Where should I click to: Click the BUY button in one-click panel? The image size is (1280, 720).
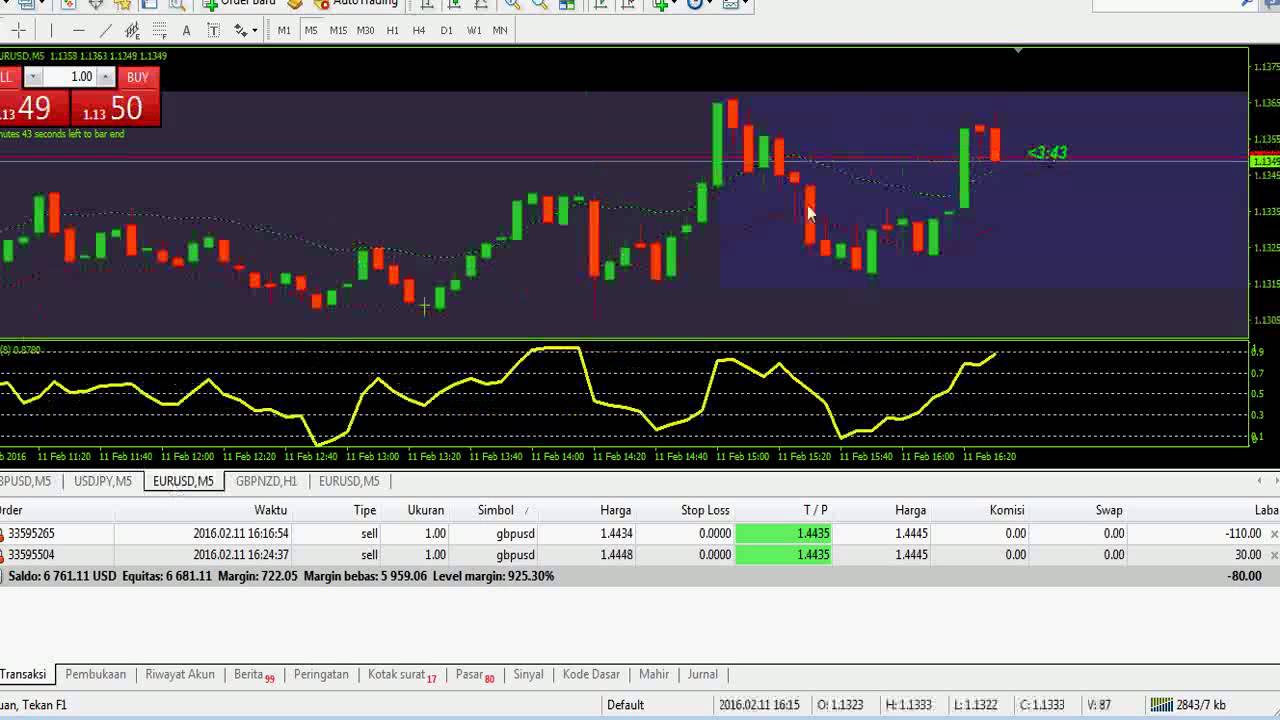(138, 77)
